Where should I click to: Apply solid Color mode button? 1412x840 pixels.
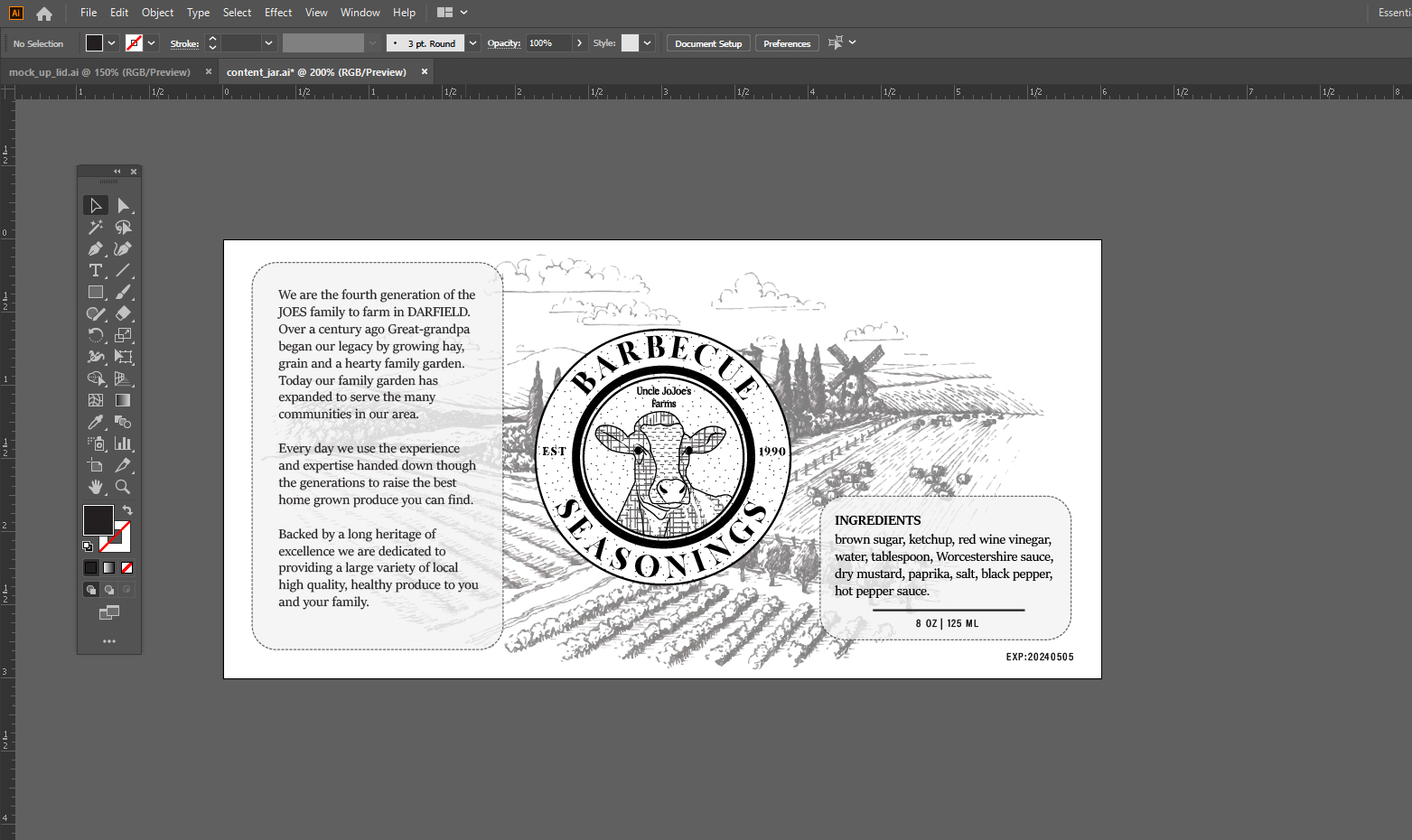click(x=91, y=567)
